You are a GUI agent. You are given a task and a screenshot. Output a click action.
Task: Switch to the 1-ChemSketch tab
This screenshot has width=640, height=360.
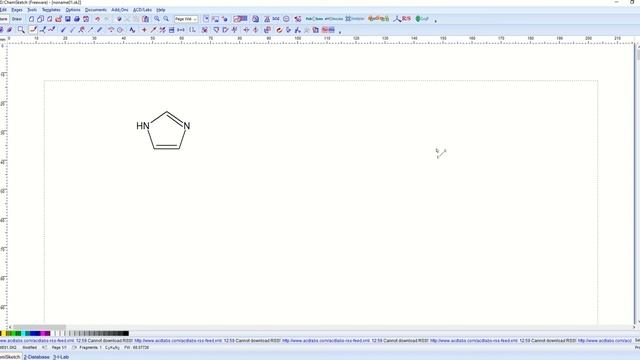click(10, 357)
